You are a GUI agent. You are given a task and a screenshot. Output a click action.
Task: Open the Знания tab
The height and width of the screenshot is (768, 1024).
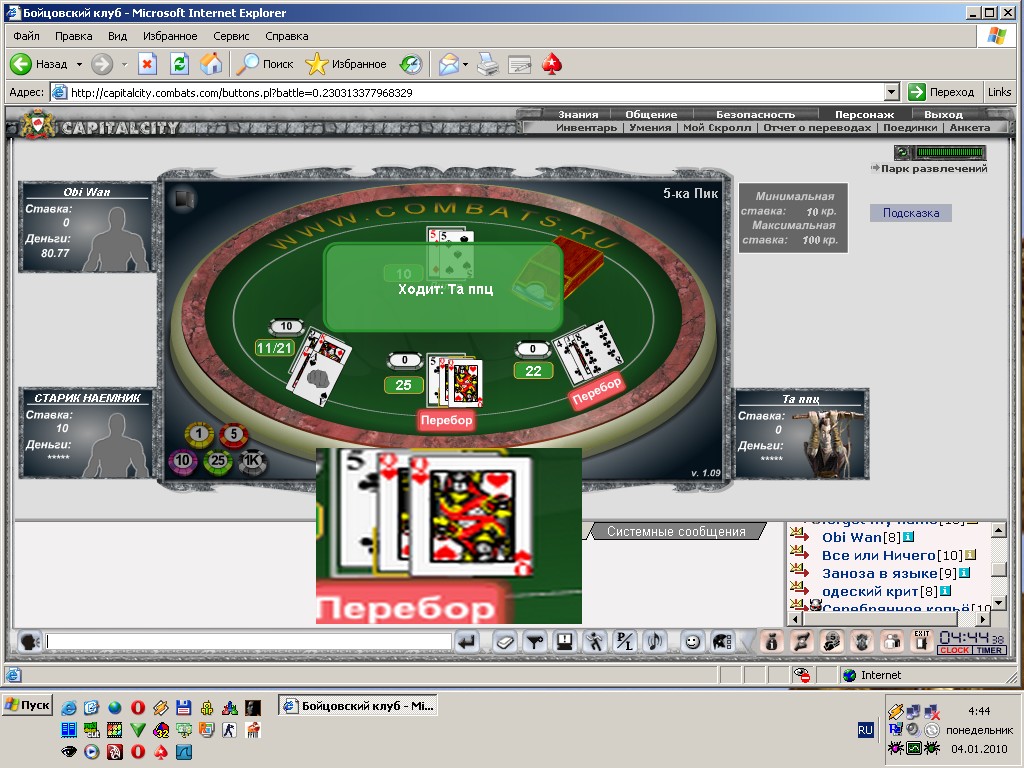(578, 114)
